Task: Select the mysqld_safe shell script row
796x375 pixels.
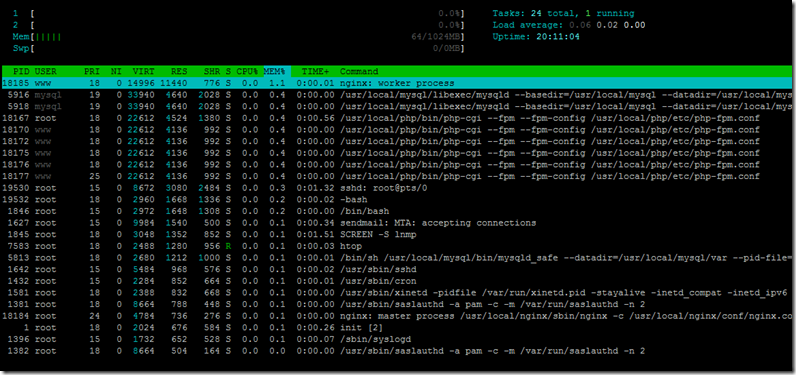Action: [x=397, y=258]
